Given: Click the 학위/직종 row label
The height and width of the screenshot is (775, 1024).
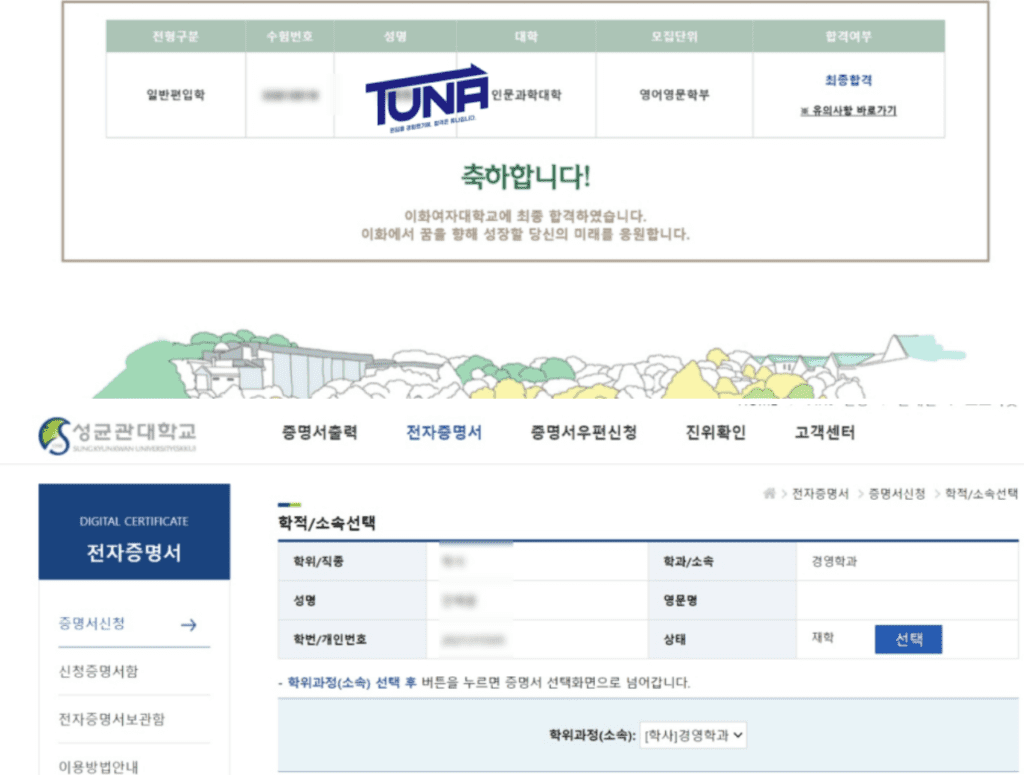Looking at the screenshot, I should point(319,561).
